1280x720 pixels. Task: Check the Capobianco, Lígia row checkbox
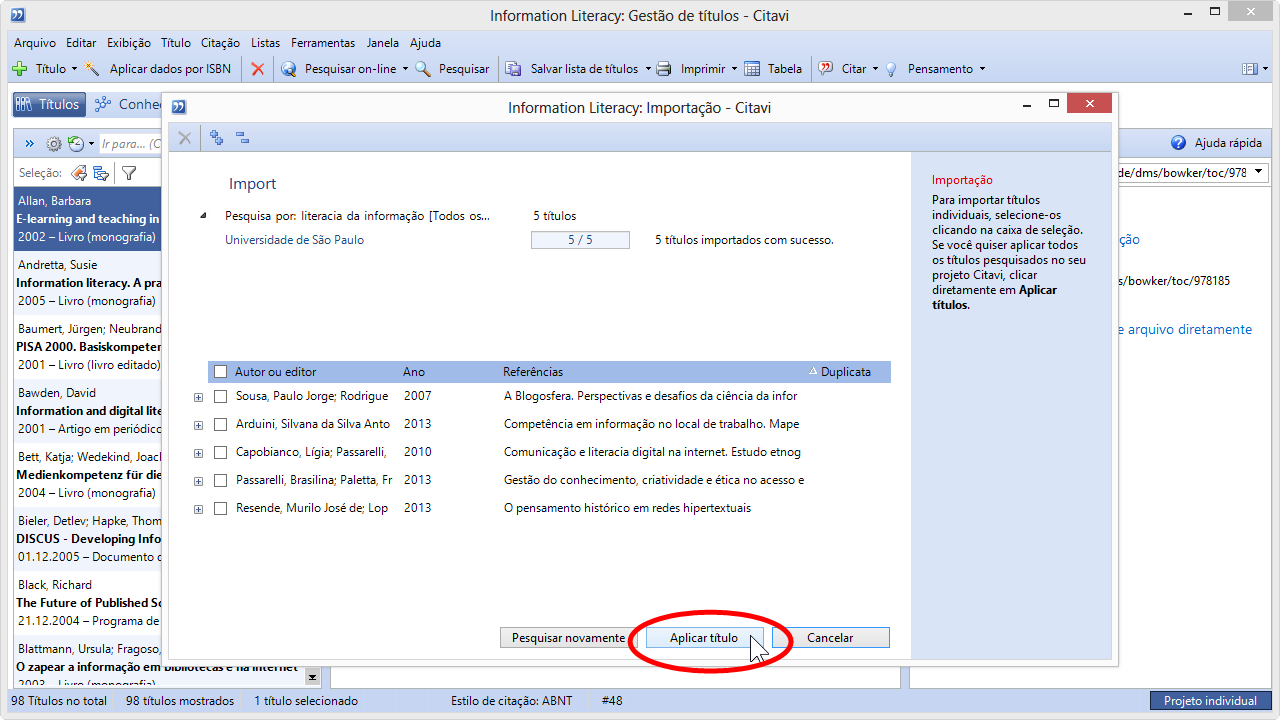point(221,453)
